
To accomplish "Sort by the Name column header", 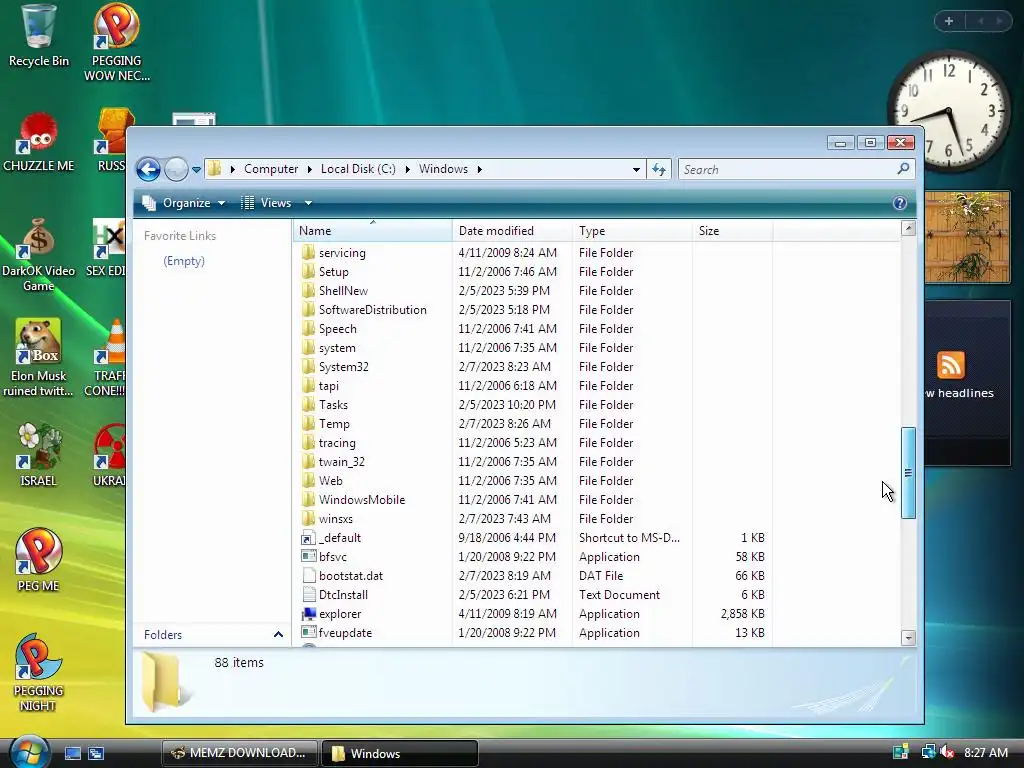I will coord(372,231).
